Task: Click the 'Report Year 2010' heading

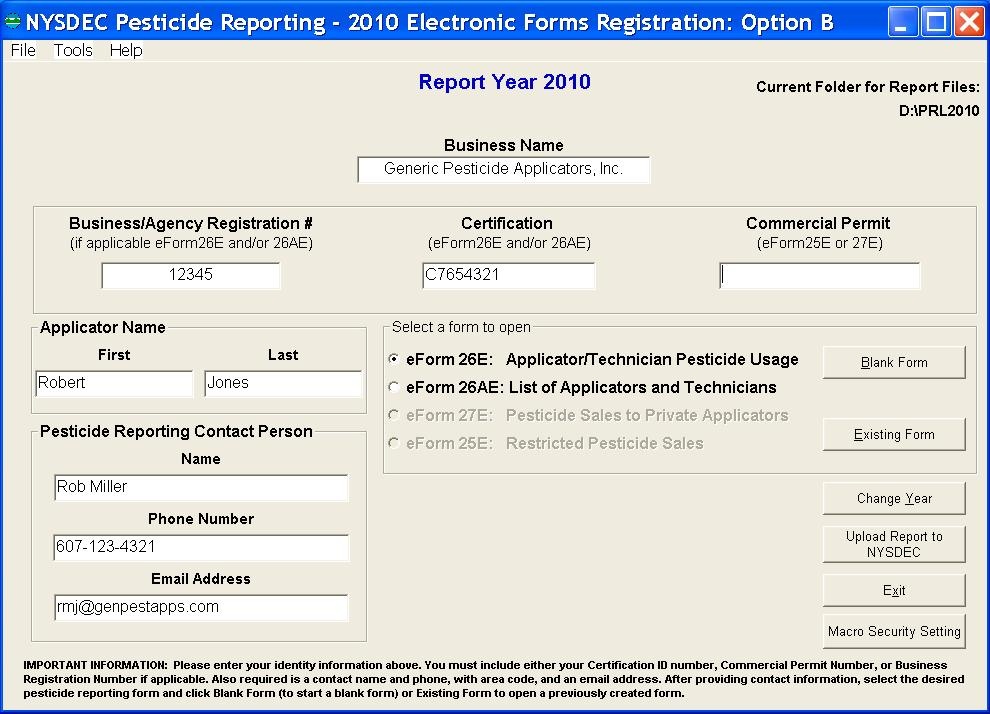Action: click(504, 81)
